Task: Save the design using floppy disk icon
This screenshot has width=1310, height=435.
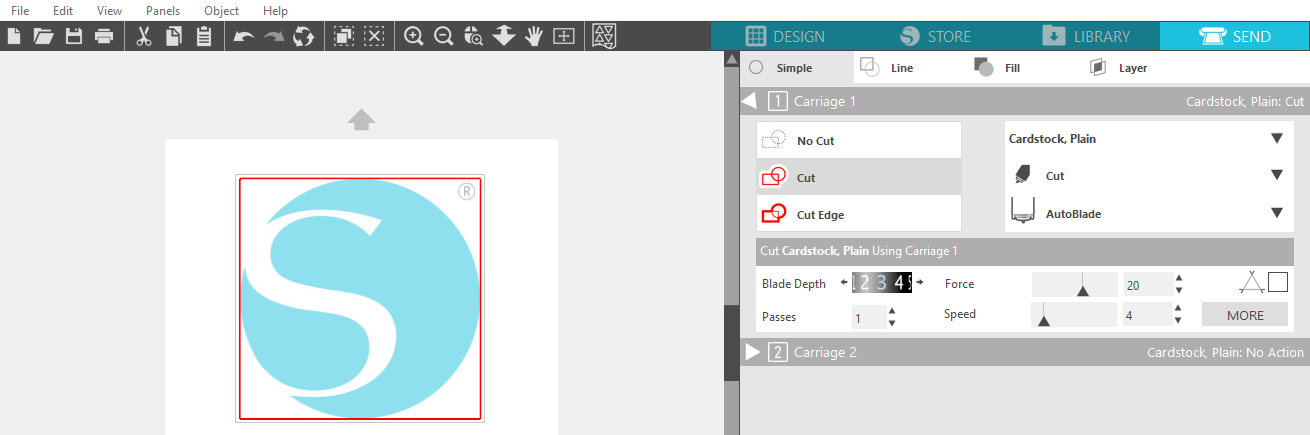Action: click(x=73, y=36)
